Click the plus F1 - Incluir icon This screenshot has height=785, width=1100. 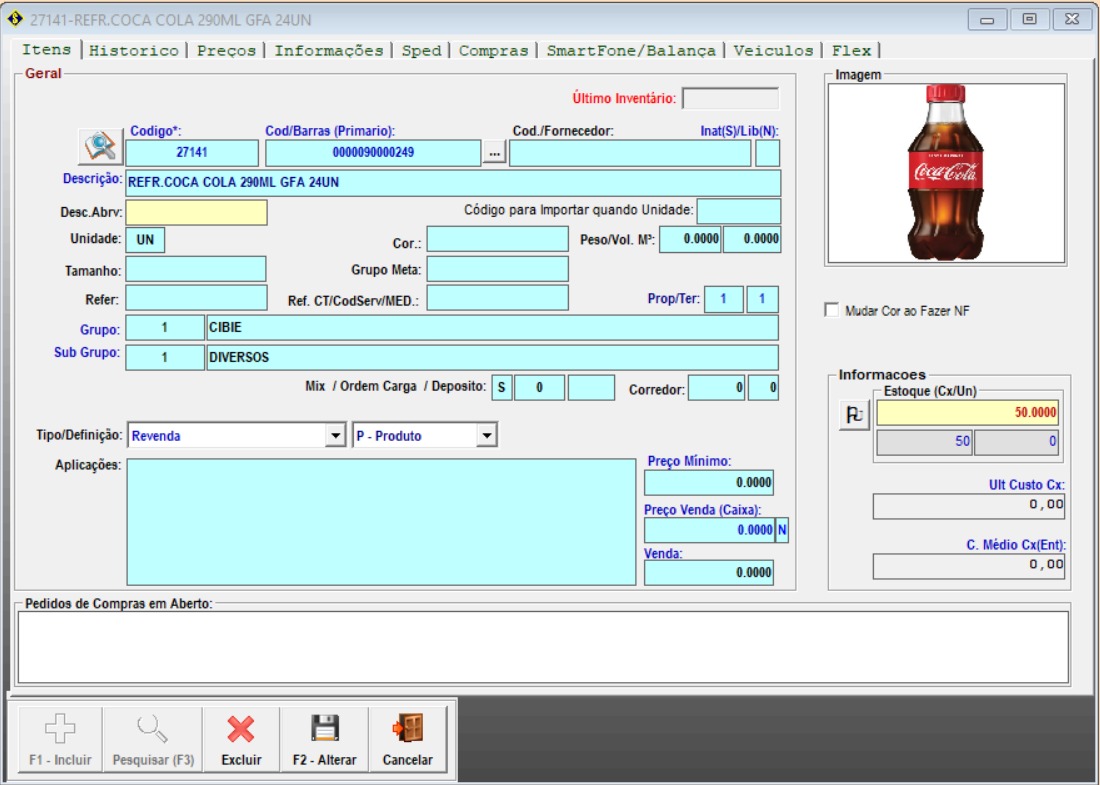(60, 730)
